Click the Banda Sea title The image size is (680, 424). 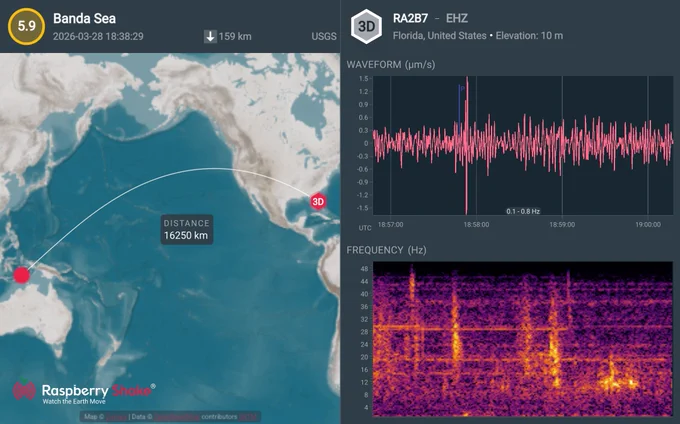pyautogui.click(x=85, y=19)
